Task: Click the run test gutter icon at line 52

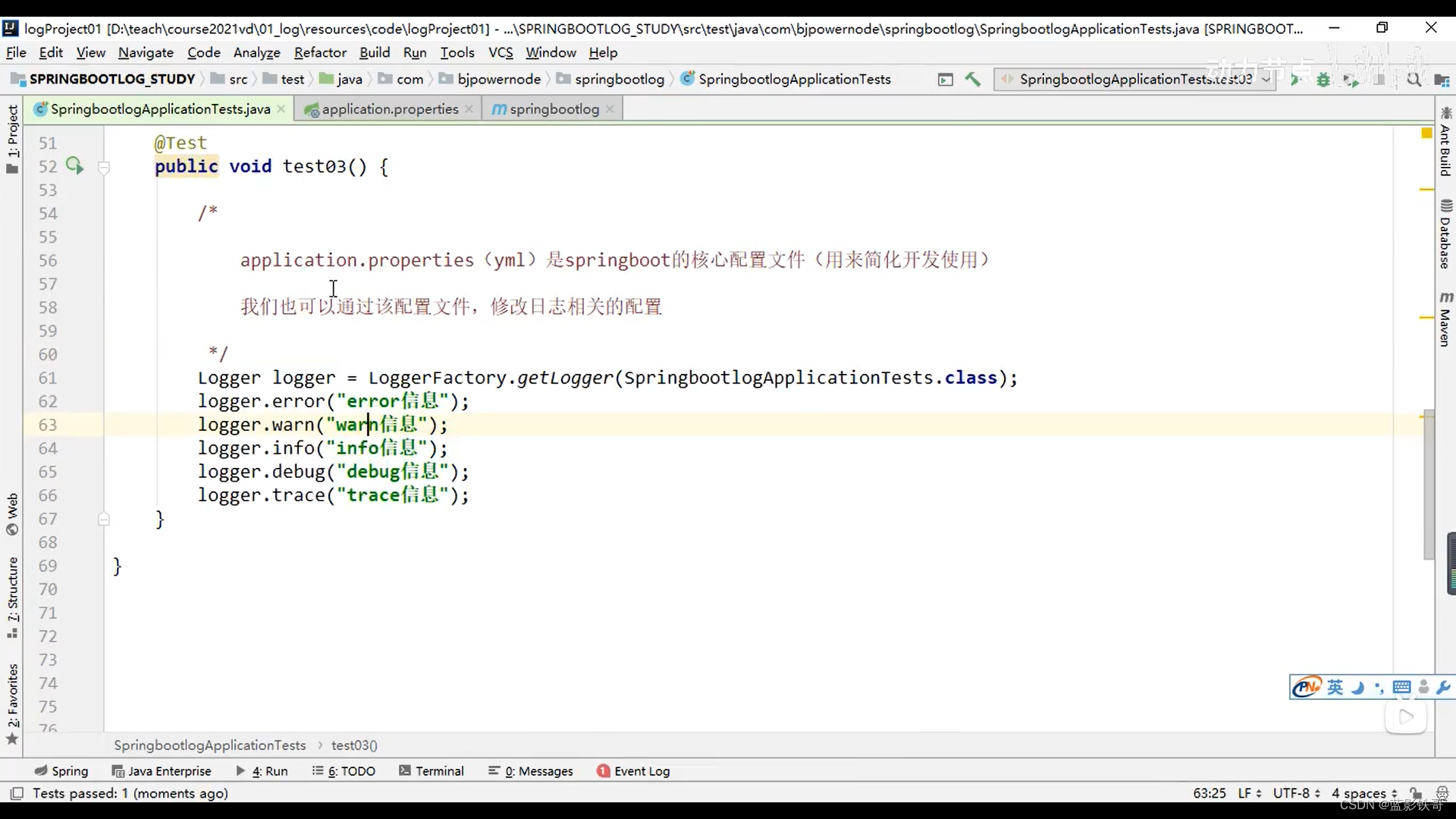Action: click(74, 165)
